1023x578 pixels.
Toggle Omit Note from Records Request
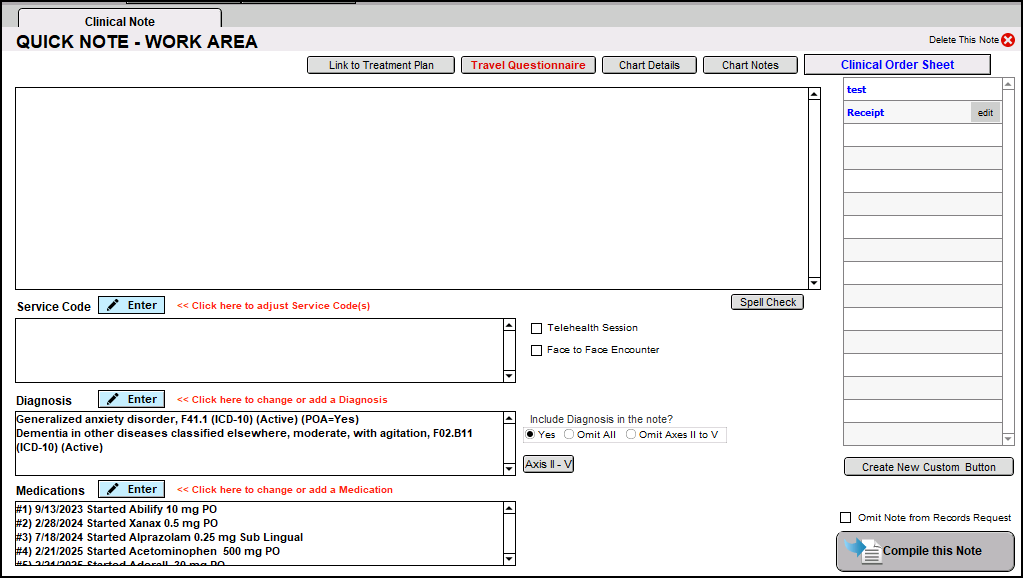click(x=846, y=518)
